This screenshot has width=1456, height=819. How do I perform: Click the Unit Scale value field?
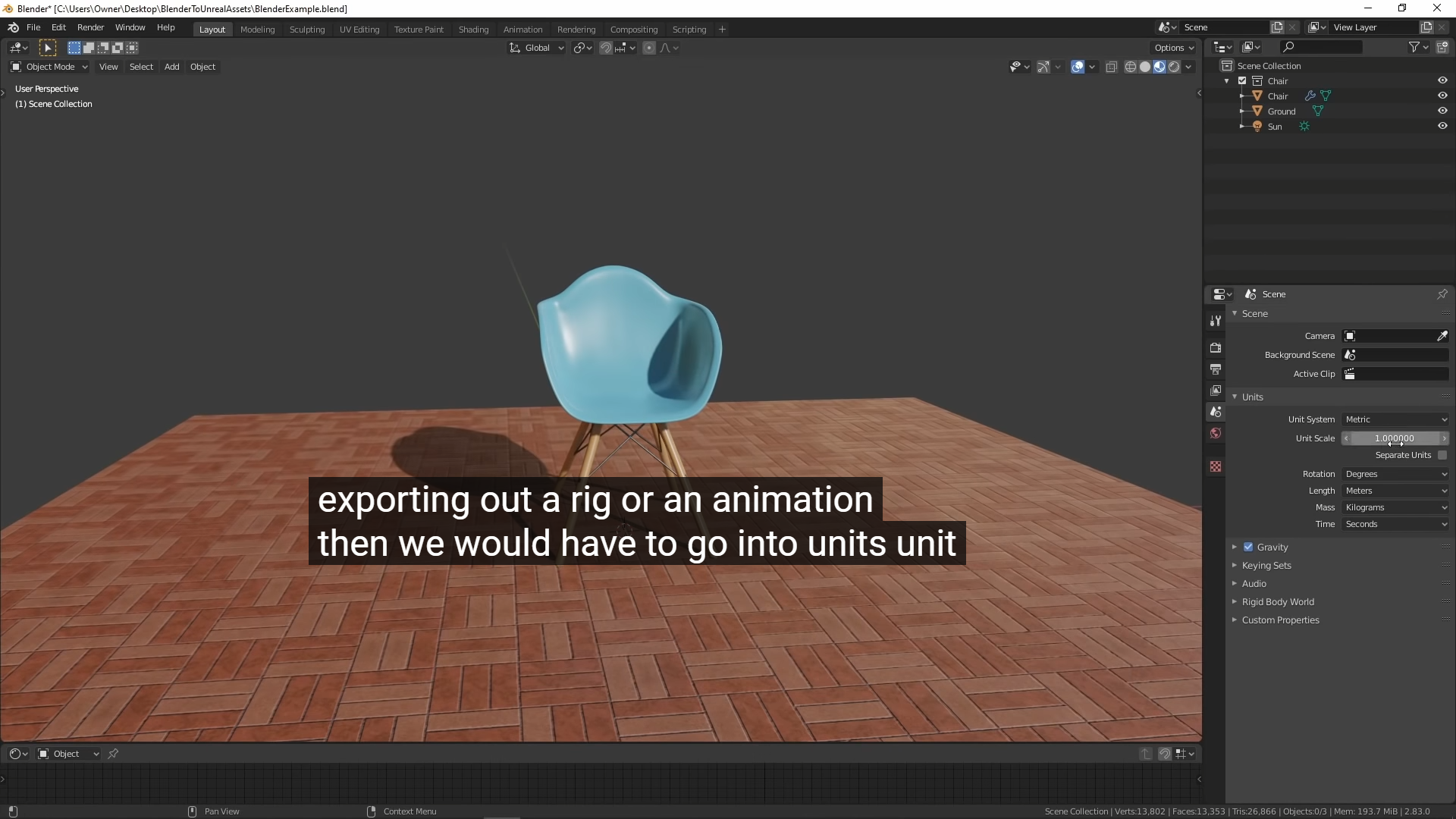(1394, 438)
